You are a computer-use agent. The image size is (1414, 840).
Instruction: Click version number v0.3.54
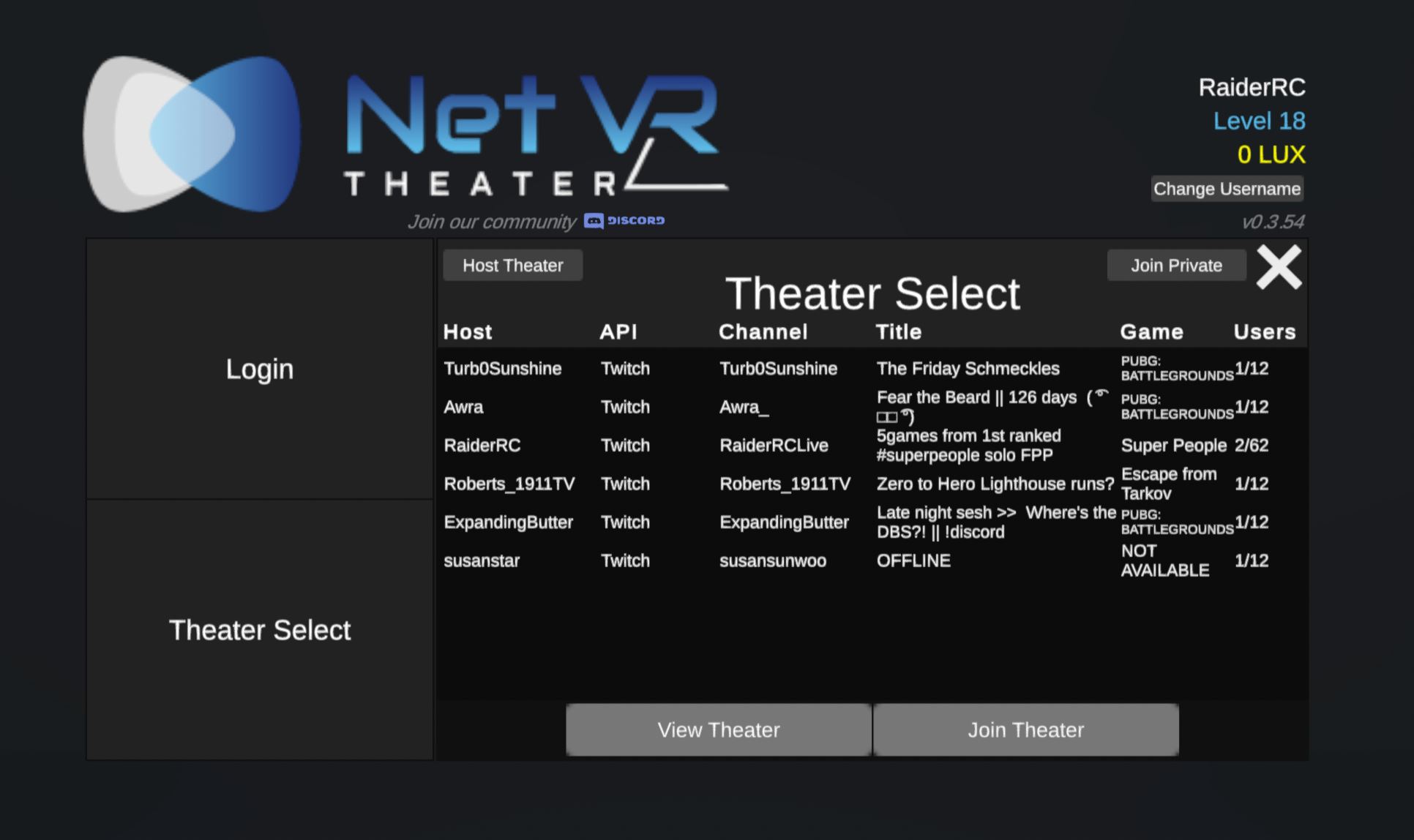pyautogui.click(x=1273, y=222)
